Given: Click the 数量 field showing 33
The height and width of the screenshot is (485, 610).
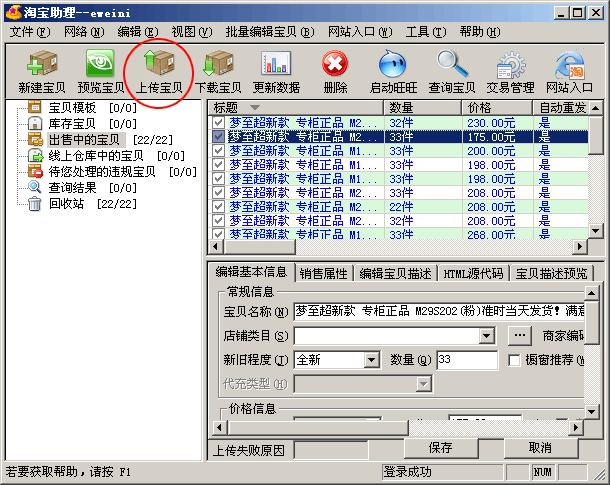Looking at the screenshot, I should pyautogui.click(x=467, y=360).
